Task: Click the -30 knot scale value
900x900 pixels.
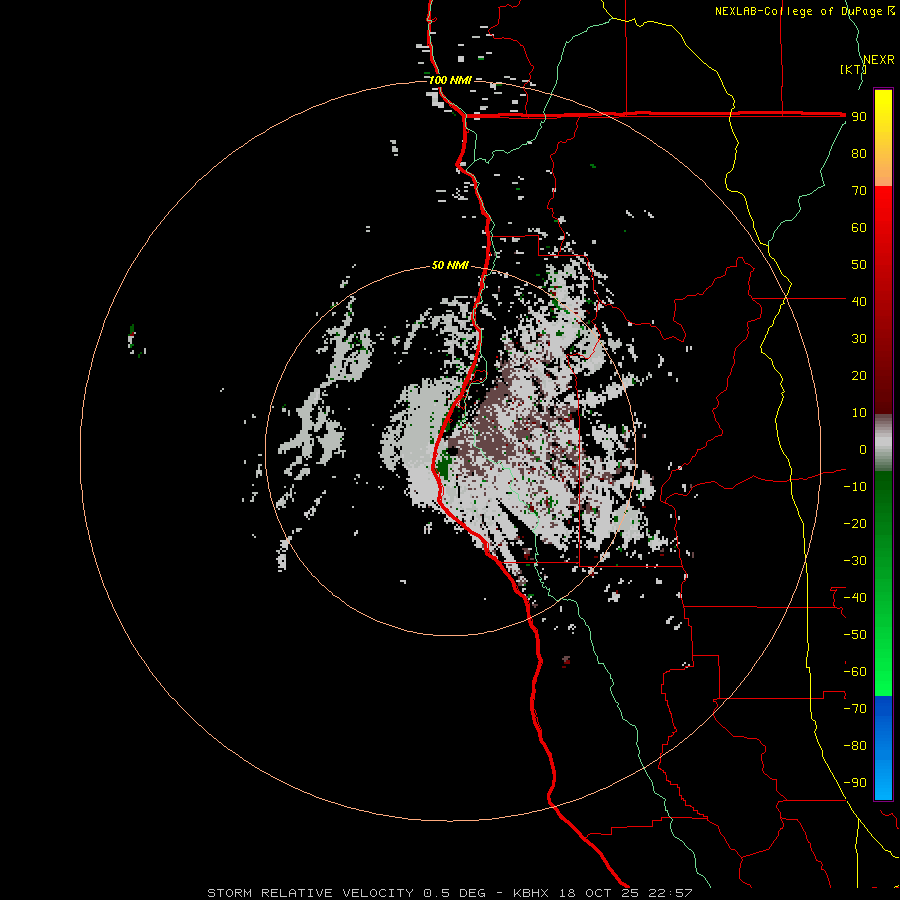Action: (x=855, y=561)
